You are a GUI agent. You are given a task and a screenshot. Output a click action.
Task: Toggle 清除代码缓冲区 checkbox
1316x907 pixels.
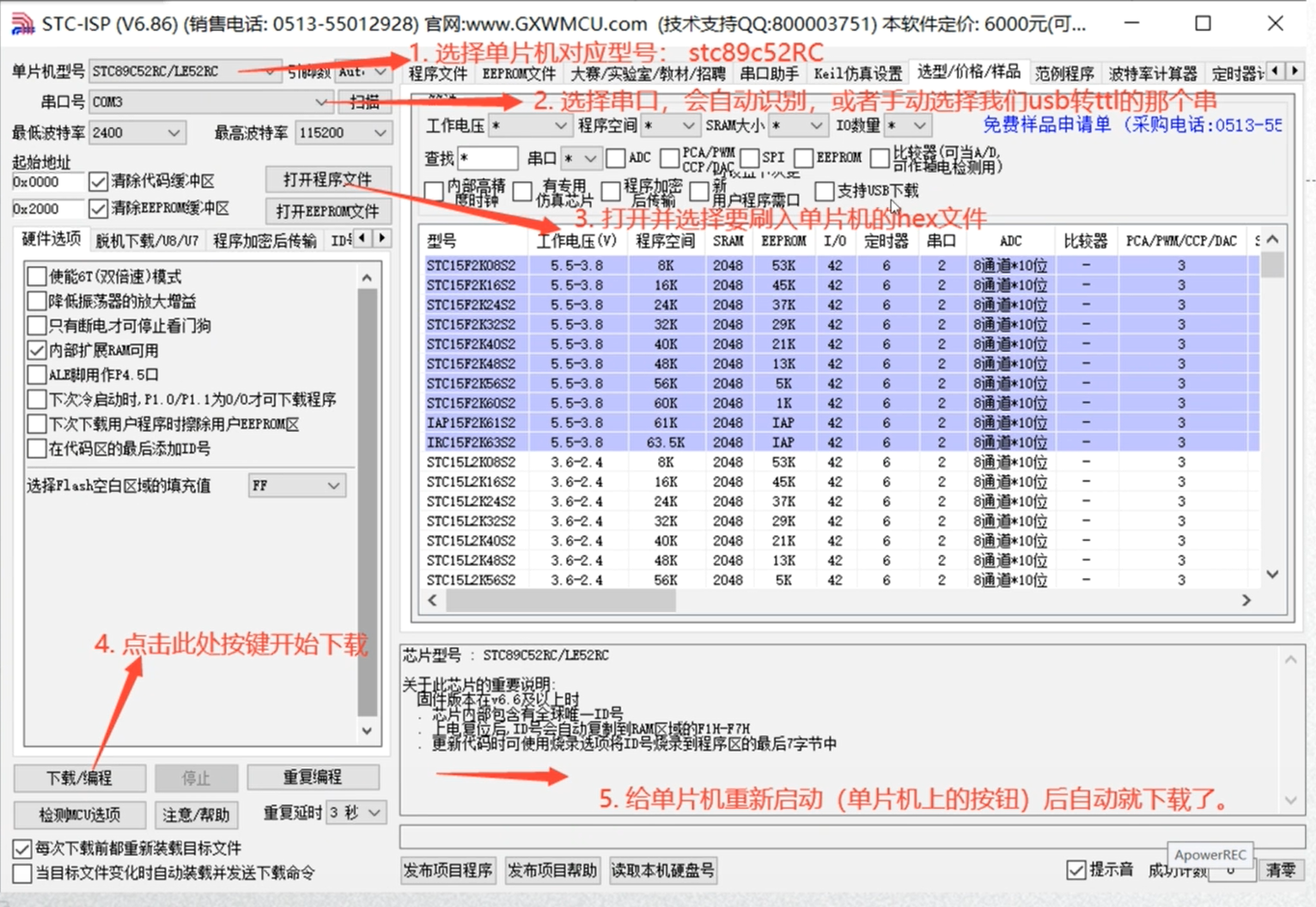point(98,181)
